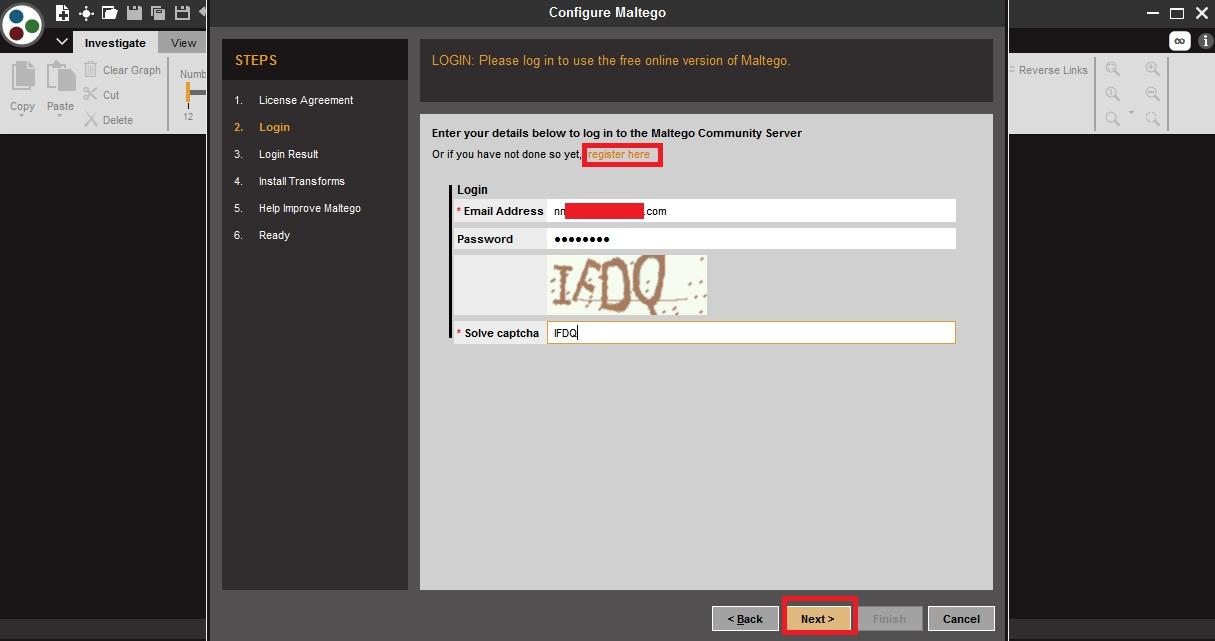The image size is (1215, 641).
Task: Click the stacked-disks Save All icon
Action: click(157, 13)
